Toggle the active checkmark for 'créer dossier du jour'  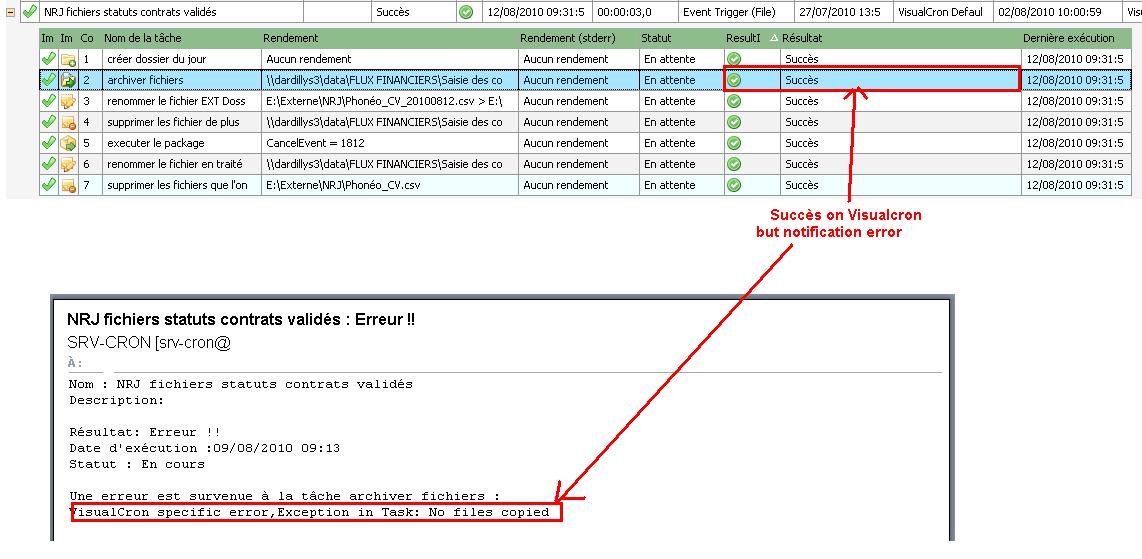[x=48, y=59]
